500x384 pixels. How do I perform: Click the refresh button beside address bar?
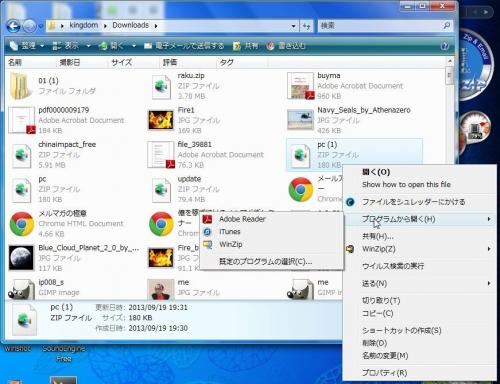pyautogui.click(x=306, y=26)
